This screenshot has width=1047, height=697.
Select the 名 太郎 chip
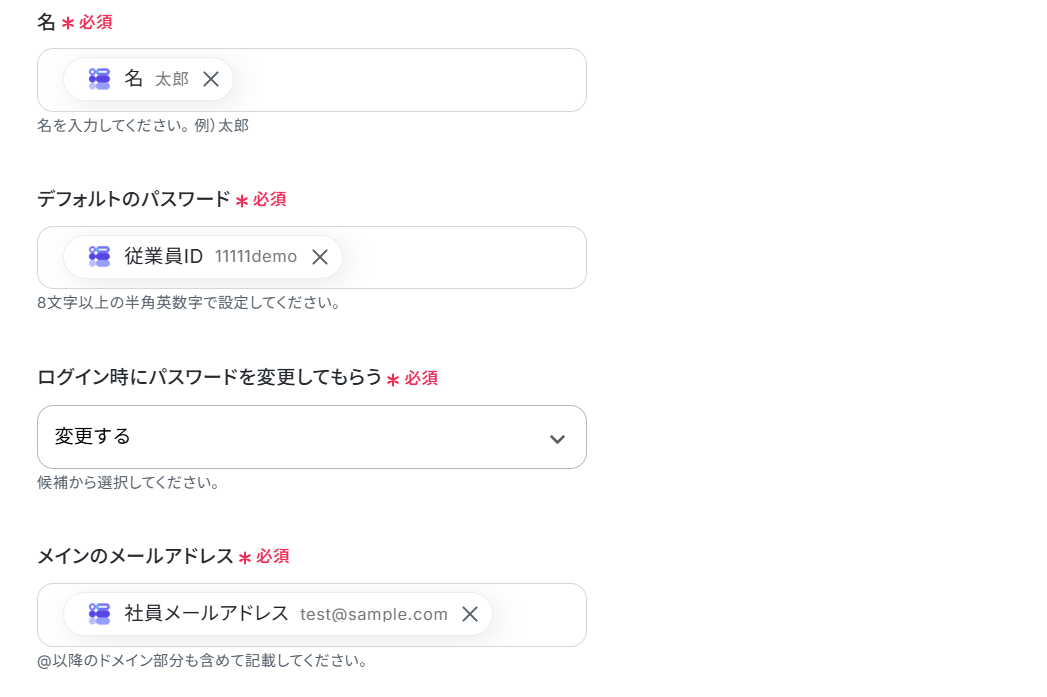click(148, 79)
